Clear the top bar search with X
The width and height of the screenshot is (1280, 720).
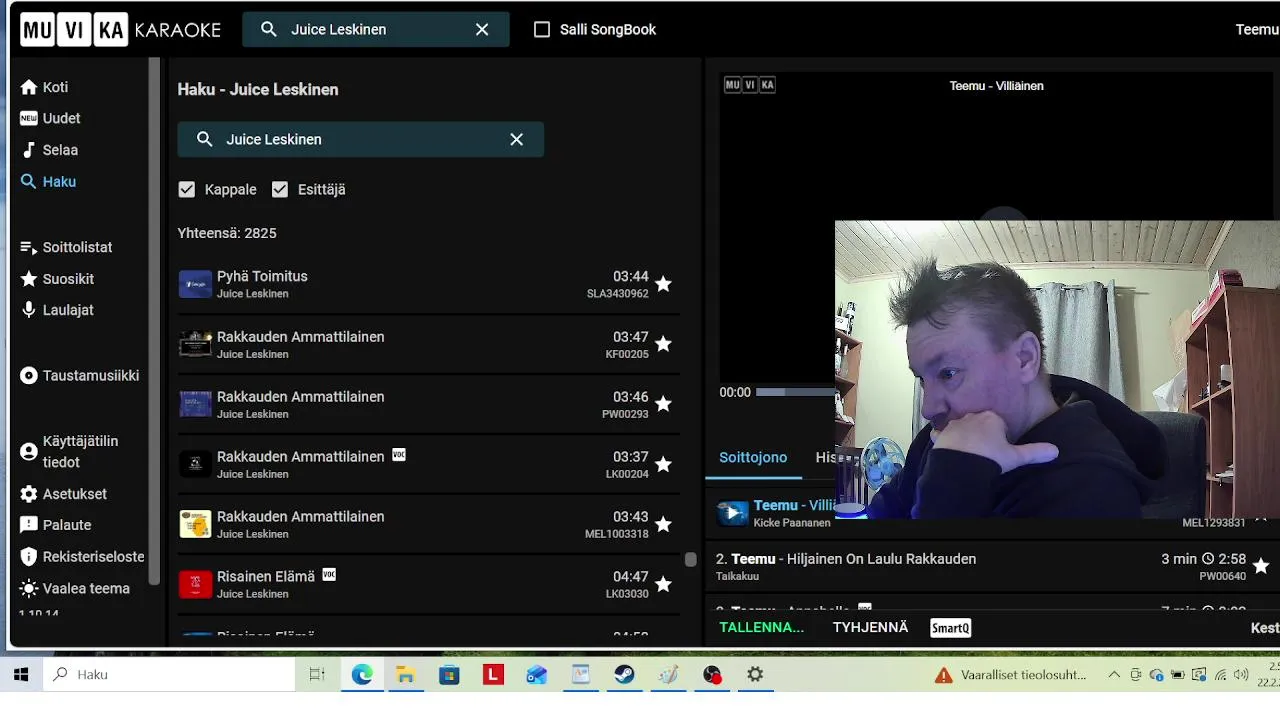tap(482, 29)
